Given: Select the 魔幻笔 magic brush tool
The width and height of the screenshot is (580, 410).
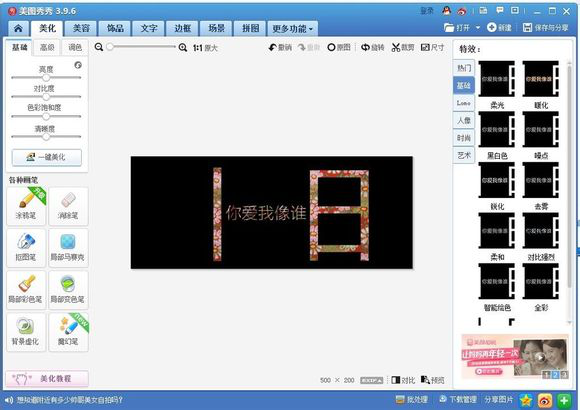Looking at the screenshot, I should pos(68,332).
